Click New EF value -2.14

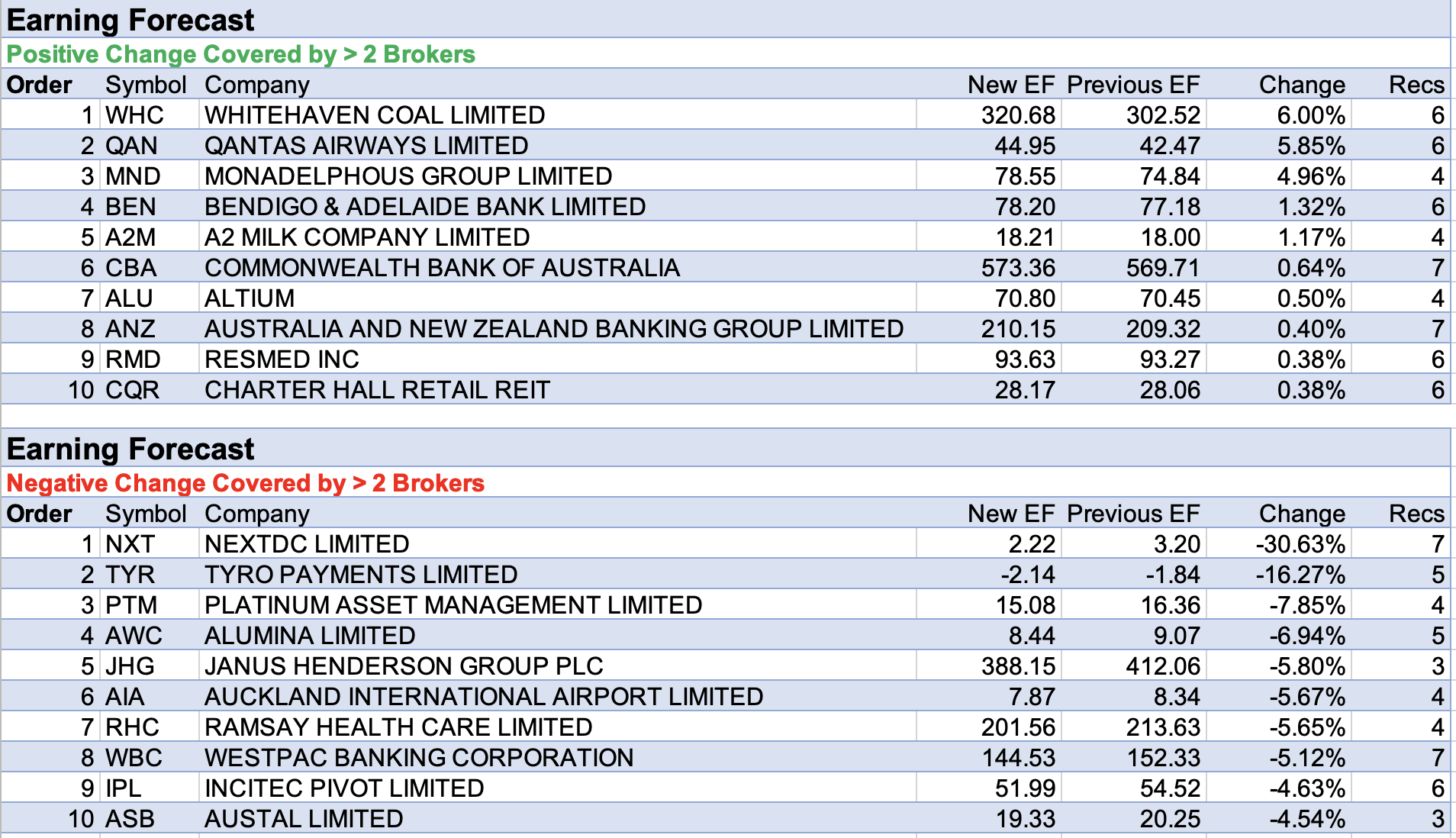pos(1027,575)
